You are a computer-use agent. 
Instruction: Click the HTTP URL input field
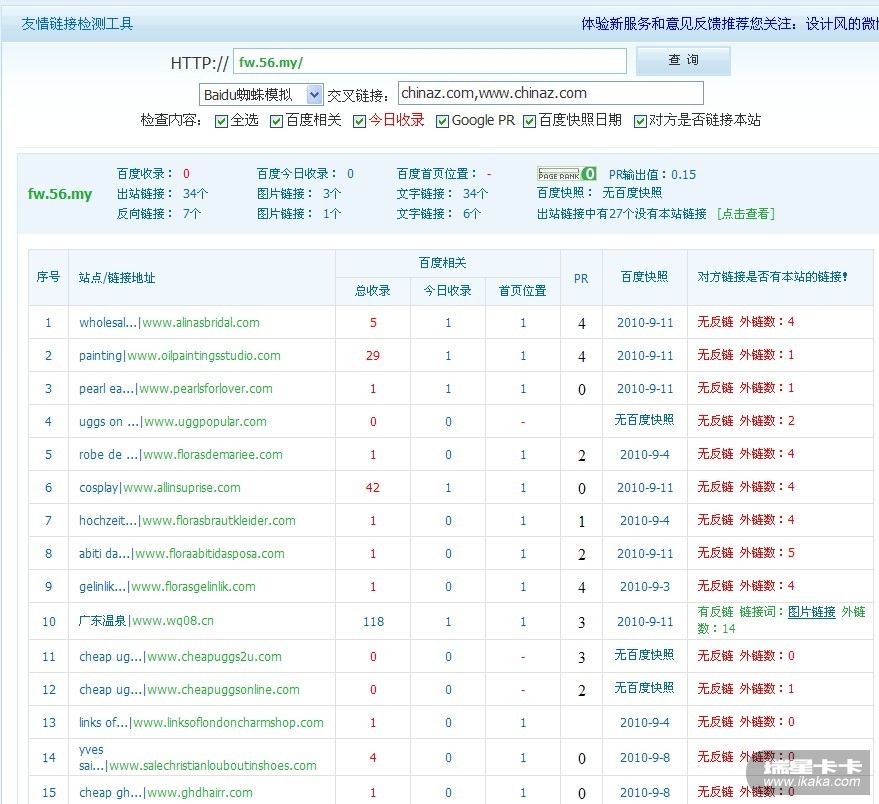429,62
